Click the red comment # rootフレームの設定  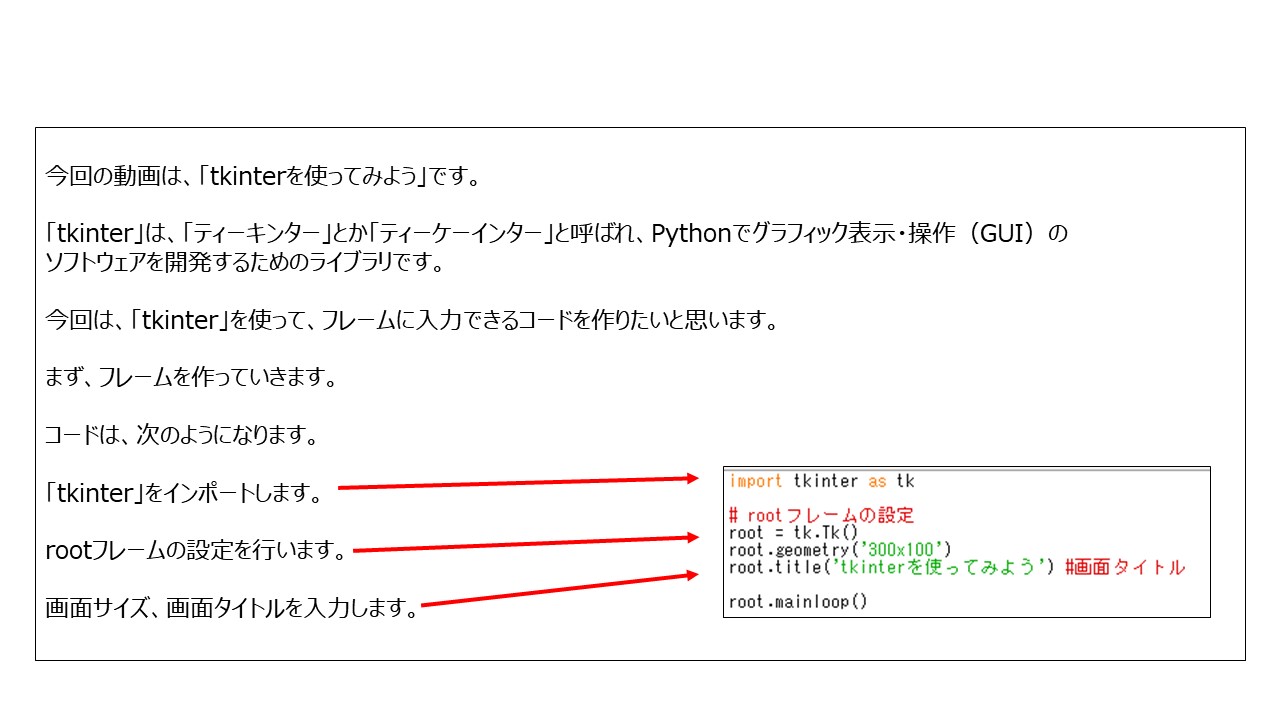tap(821, 516)
